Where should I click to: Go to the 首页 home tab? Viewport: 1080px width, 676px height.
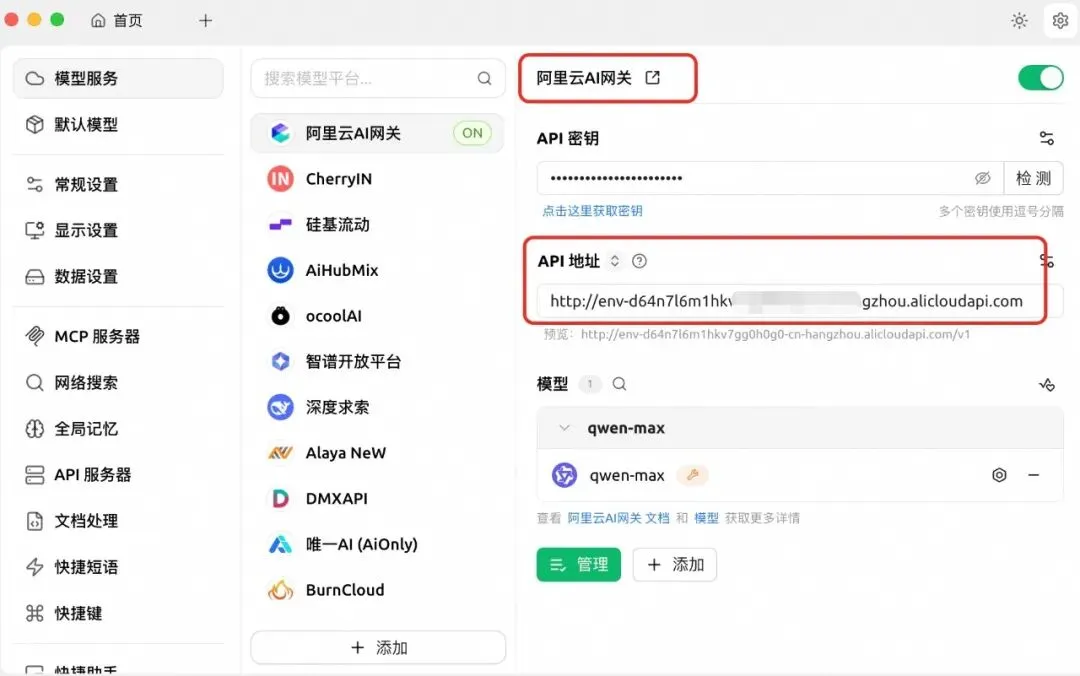117,21
